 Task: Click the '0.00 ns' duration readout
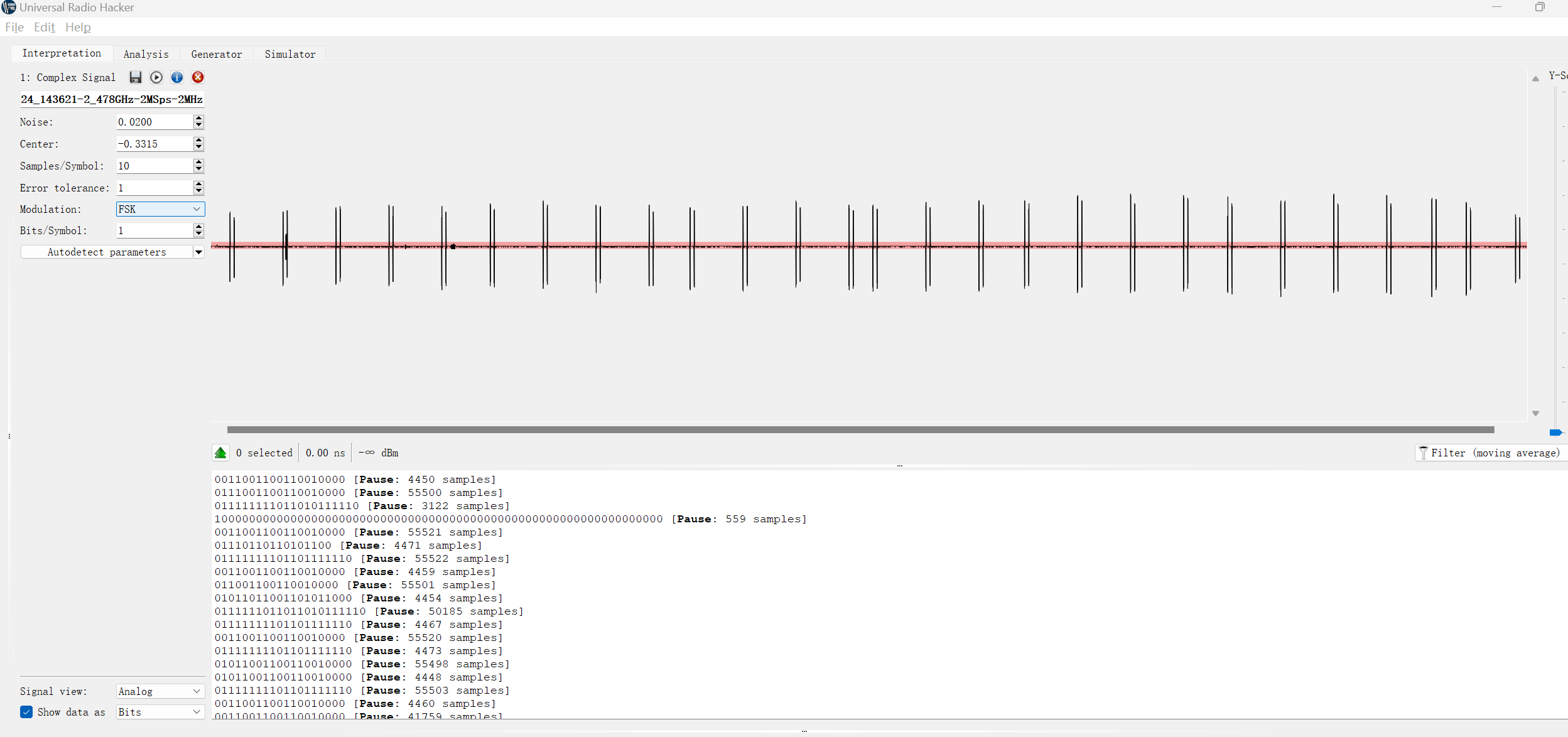[x=325, y=453]
